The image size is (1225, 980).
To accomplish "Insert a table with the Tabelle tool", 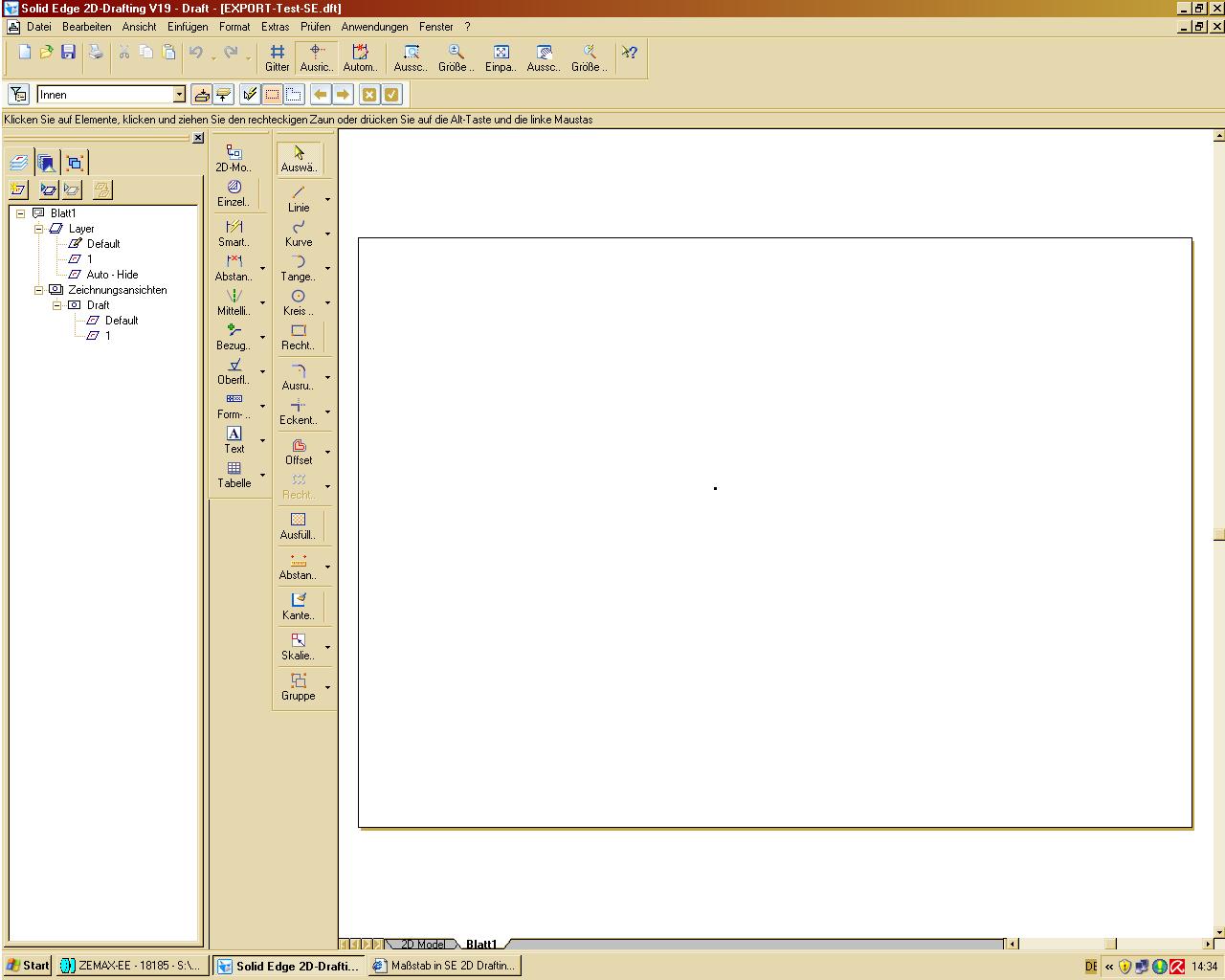I will click(x=234, y=475).
